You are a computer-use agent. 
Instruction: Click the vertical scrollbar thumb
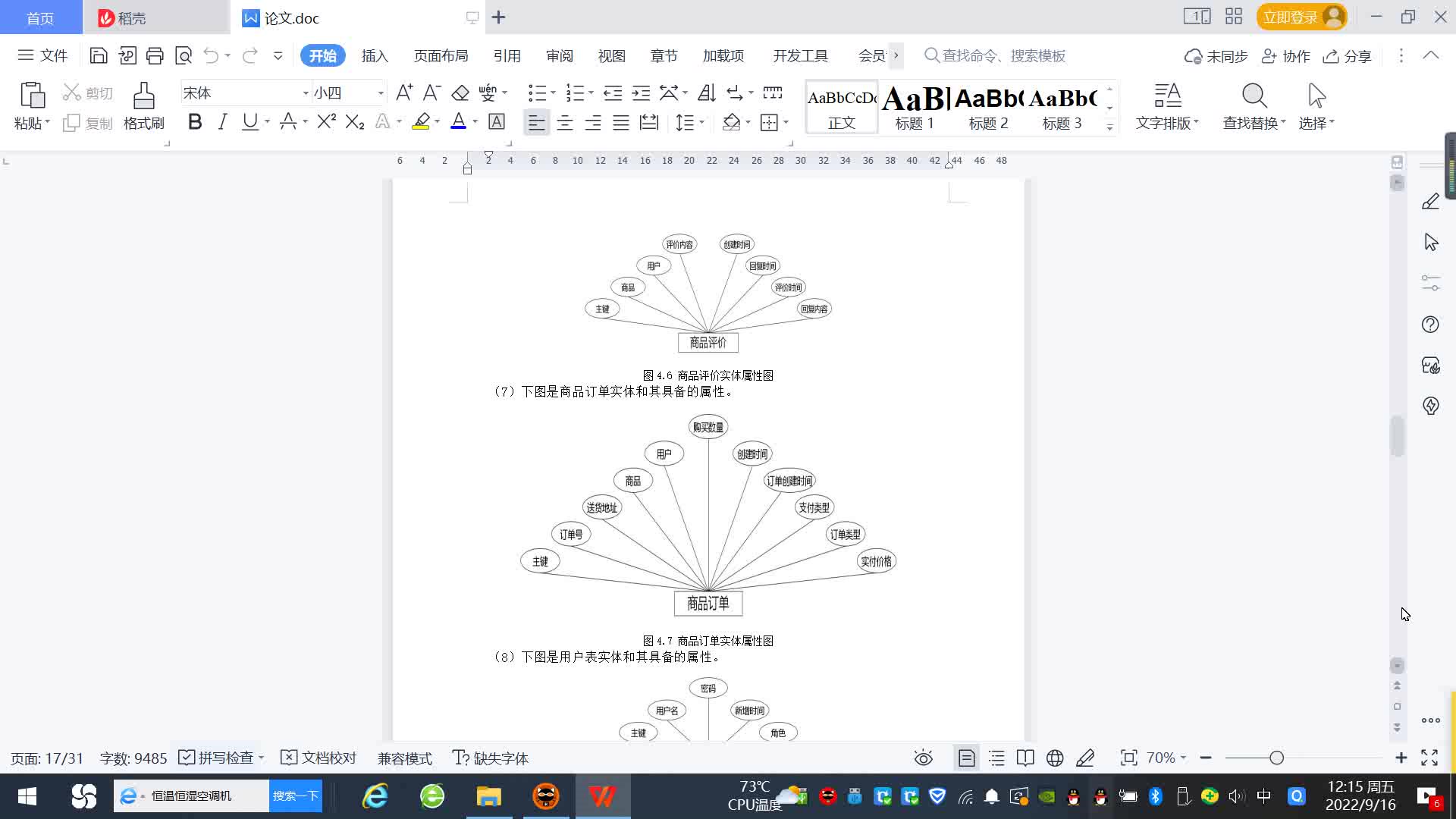pos(1397,436)
